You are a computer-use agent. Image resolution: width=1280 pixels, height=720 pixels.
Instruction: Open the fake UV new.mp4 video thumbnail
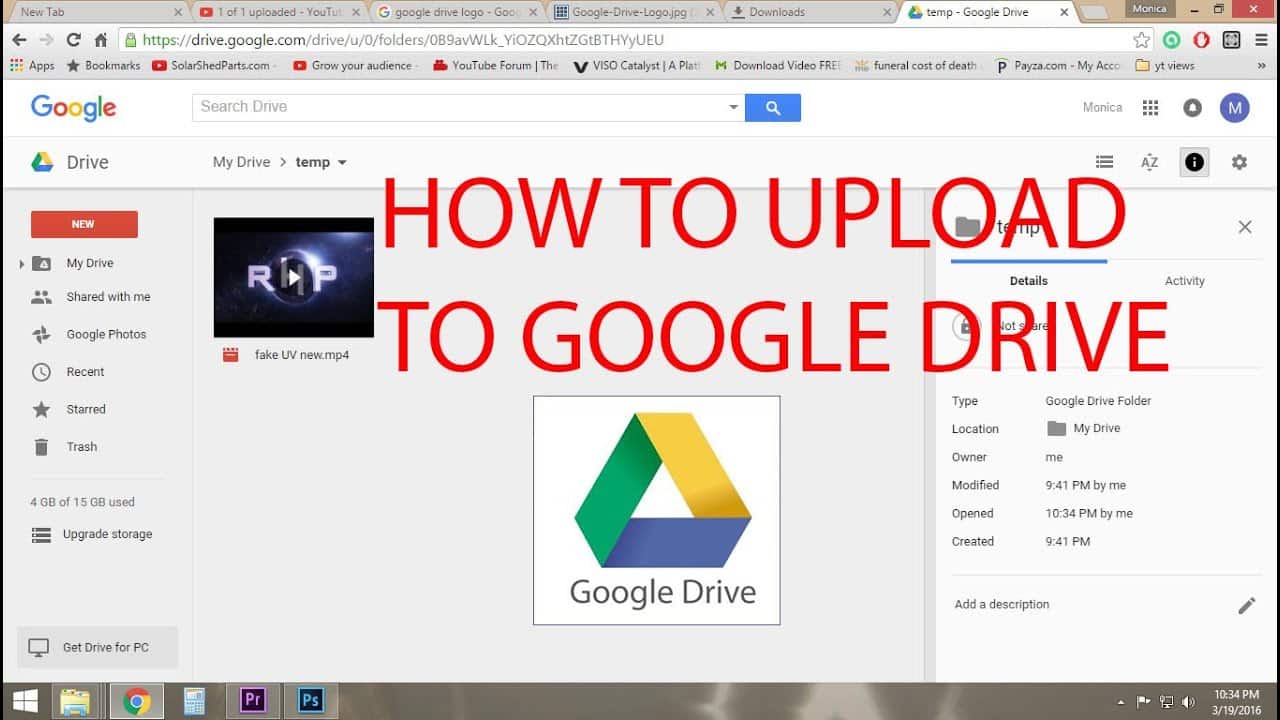click(x=293, y=277)
